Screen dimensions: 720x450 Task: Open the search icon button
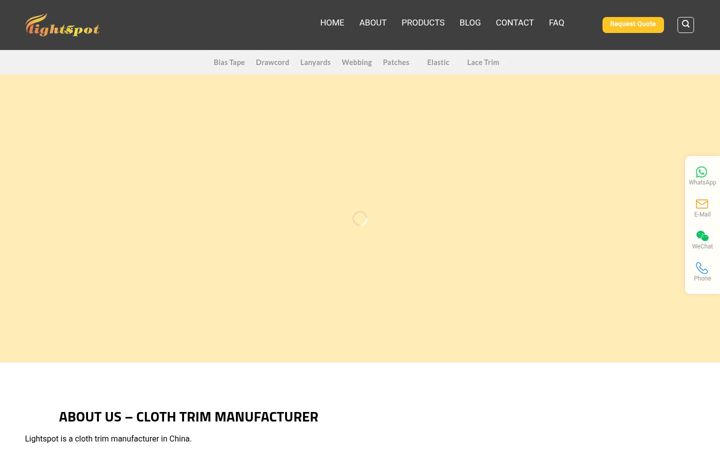685,24
